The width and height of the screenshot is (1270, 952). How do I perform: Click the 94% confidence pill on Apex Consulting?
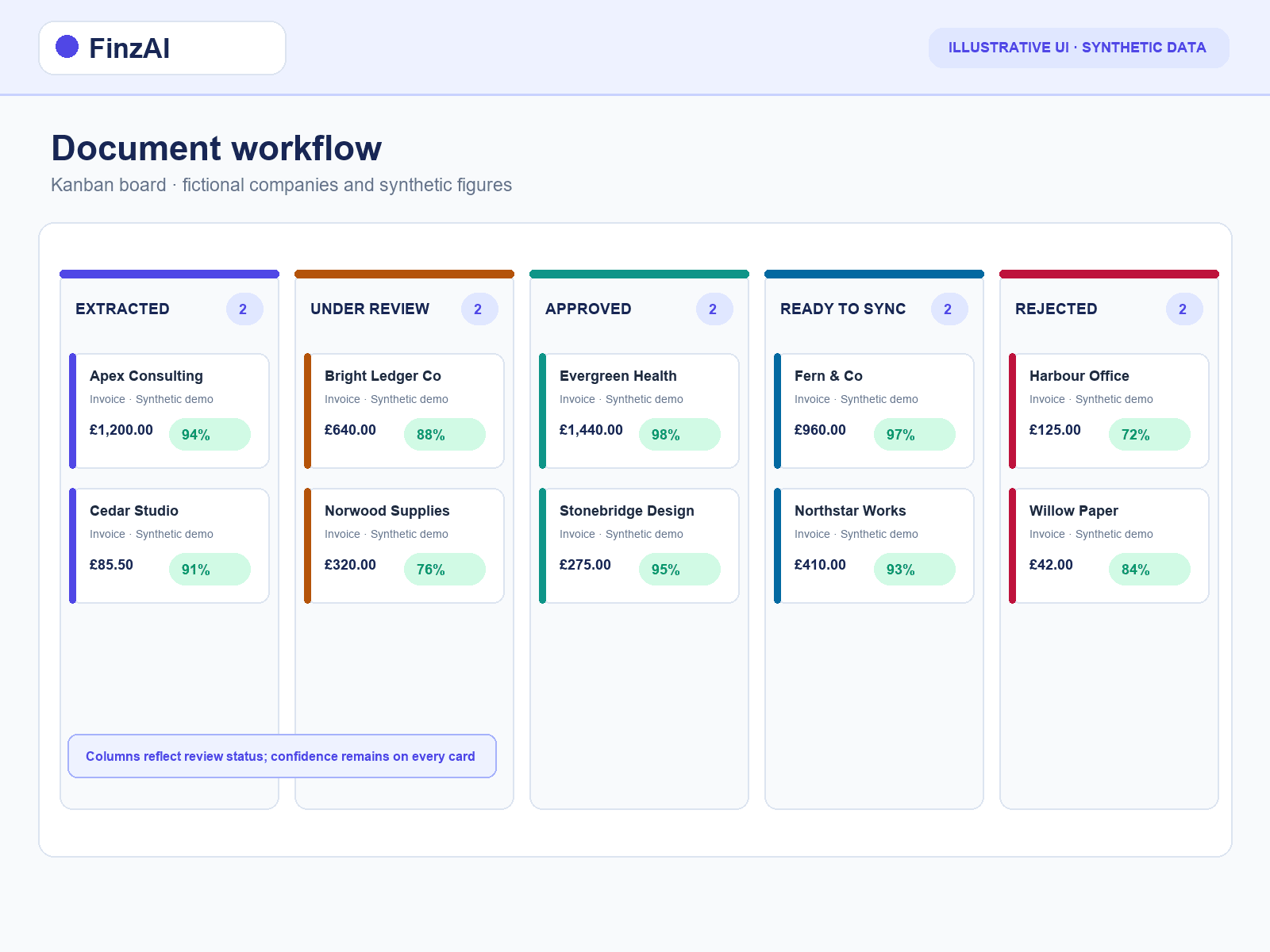[x=210, y=434]
